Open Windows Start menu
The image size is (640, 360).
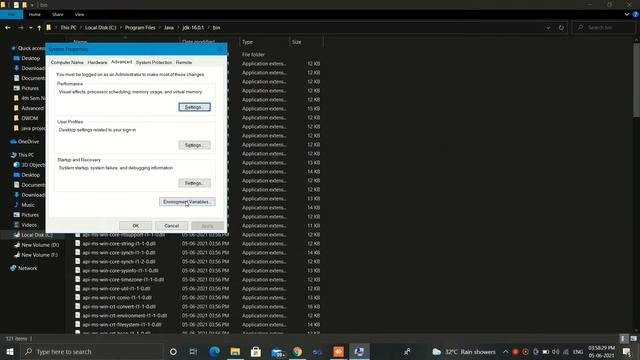(10, 351)
